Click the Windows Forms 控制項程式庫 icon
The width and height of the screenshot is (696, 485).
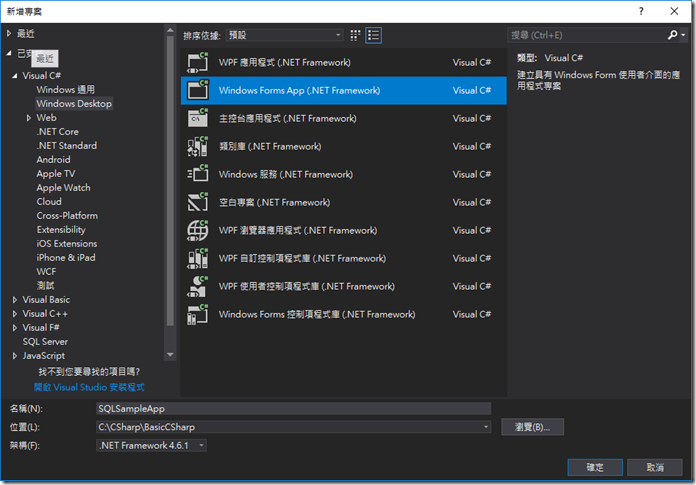pyautogui.click(x=198, y=314)
